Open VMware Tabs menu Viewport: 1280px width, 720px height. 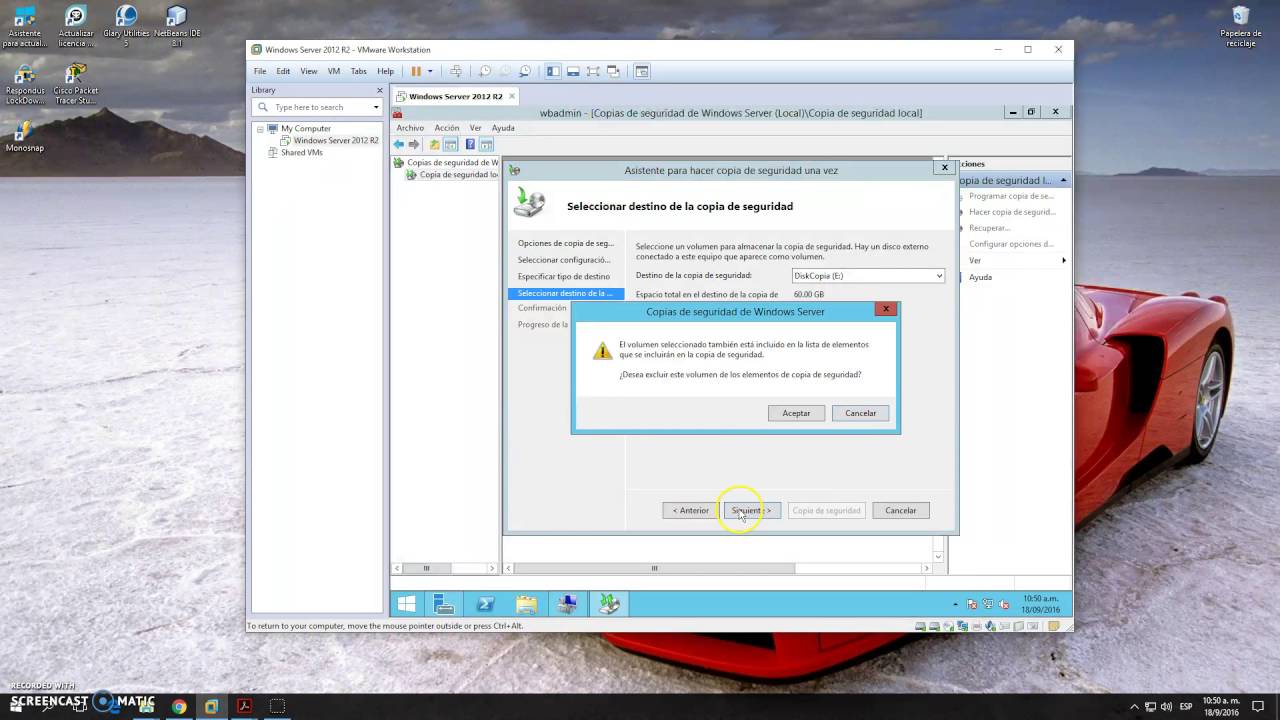click(358, 71)
